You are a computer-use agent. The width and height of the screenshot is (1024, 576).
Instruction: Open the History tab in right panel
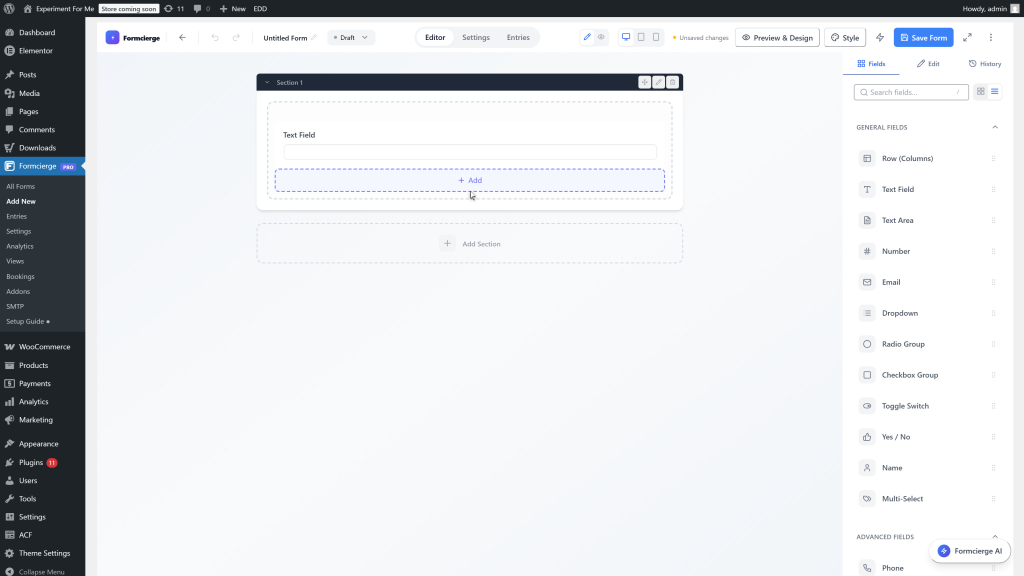tap(985, 63)
